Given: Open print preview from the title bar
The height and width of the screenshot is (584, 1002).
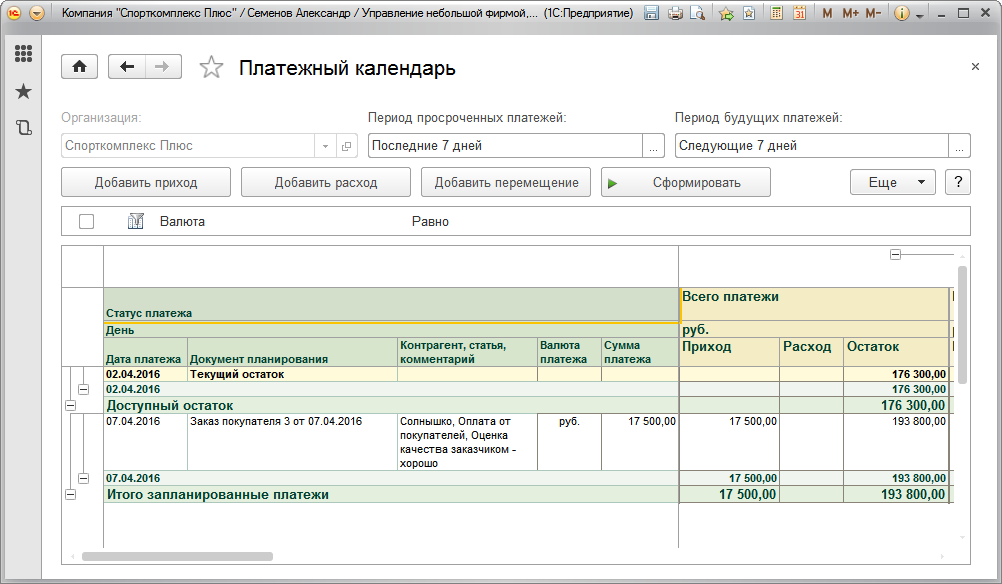Looking at the screenshot, I should [x=697, y=14].
